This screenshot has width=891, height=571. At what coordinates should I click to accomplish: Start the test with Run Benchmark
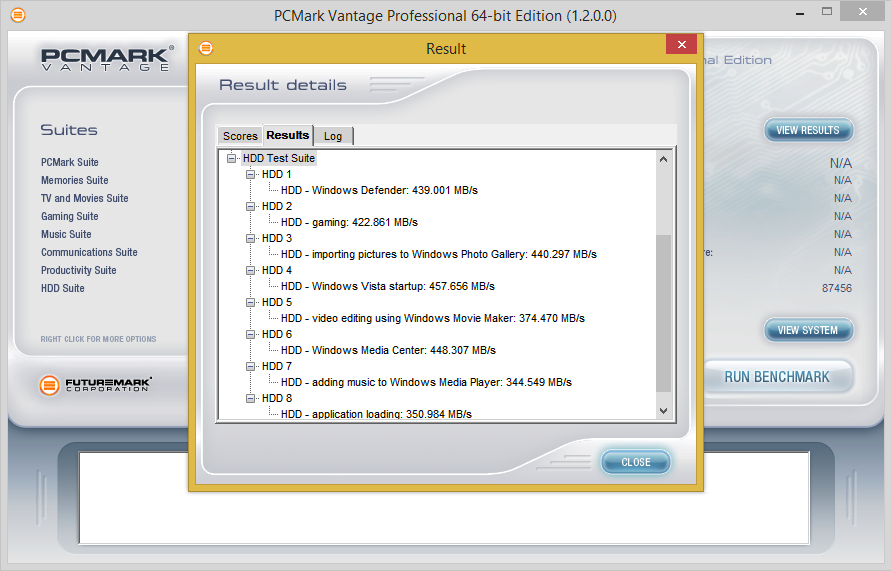click(x=777, y=377)
